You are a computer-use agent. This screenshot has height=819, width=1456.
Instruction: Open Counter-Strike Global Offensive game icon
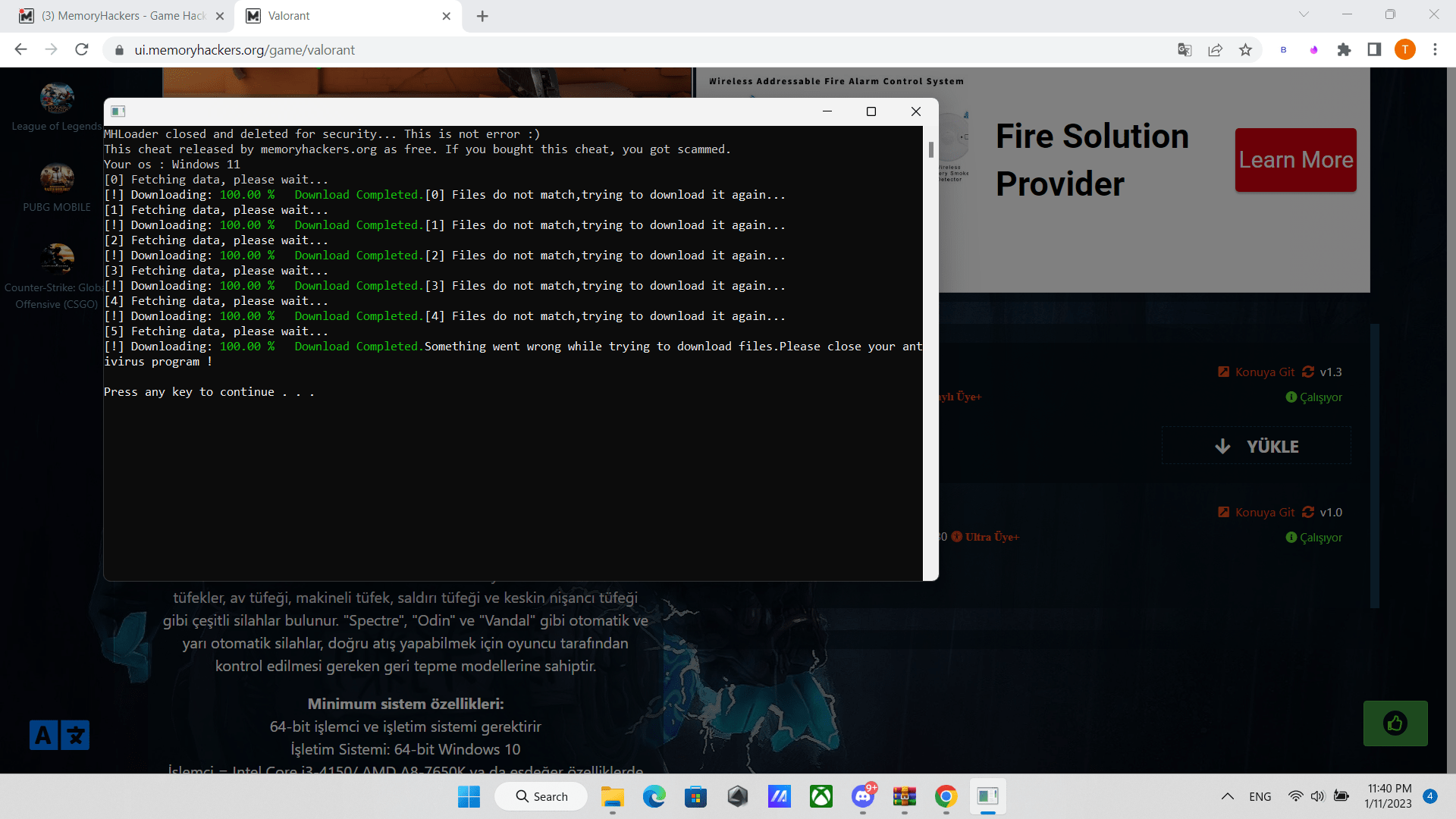click(x=57, y=259)
